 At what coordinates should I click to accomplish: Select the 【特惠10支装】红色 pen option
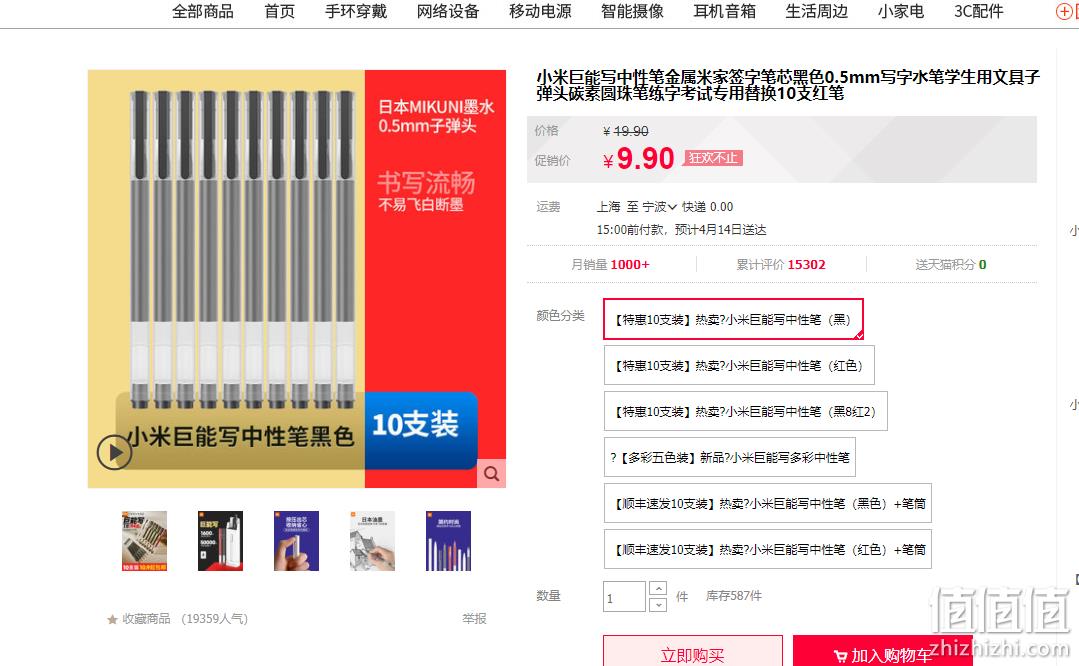(x=739, y=365)
